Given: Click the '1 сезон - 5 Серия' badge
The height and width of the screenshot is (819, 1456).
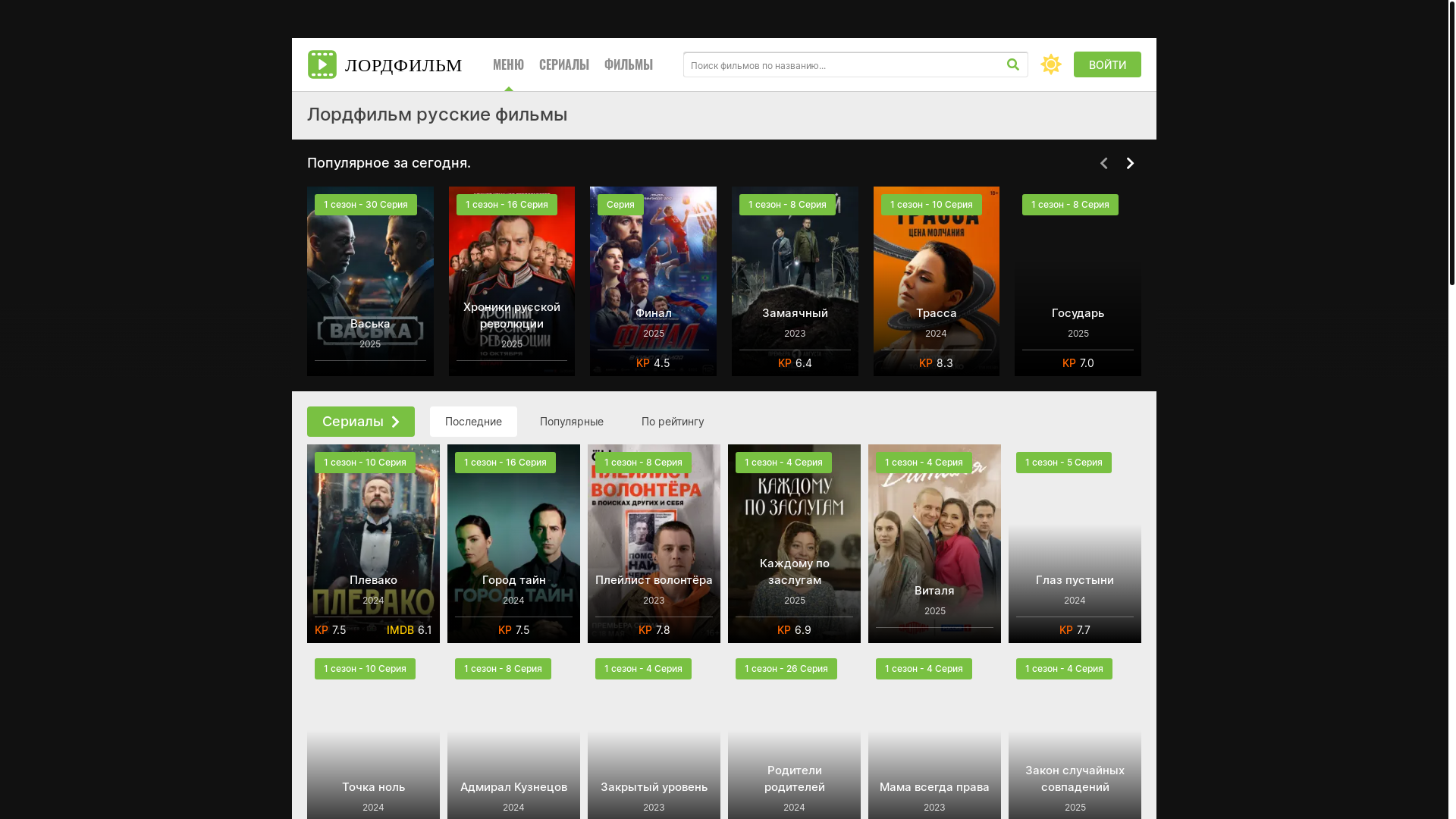Looking at the screenshot, I should pos(1064,463).
